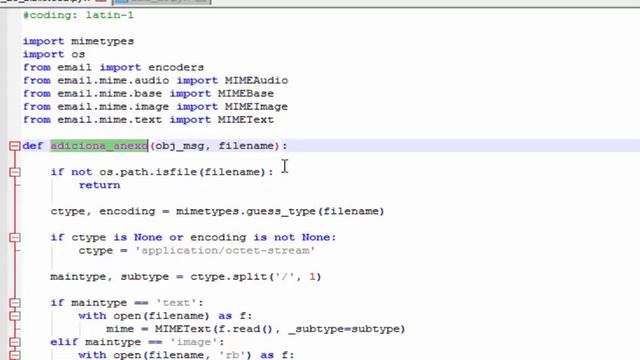Screen dimensions: 640x360
Task: Click the 'rb' string in the open call
Action: pos(232,355)
